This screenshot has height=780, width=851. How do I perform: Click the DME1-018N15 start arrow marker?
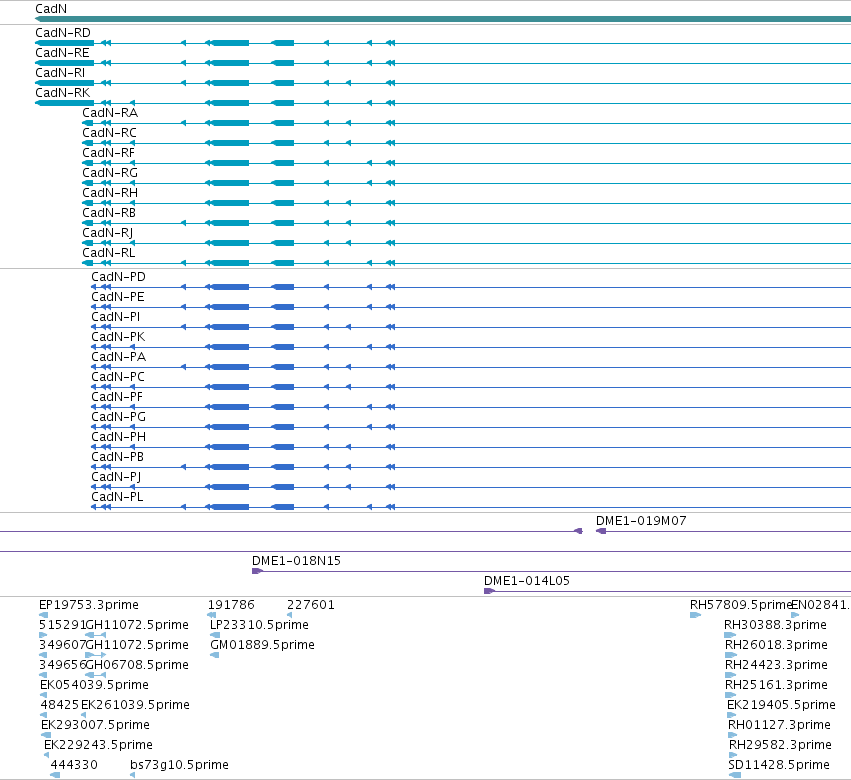click(x=257, y=572)
